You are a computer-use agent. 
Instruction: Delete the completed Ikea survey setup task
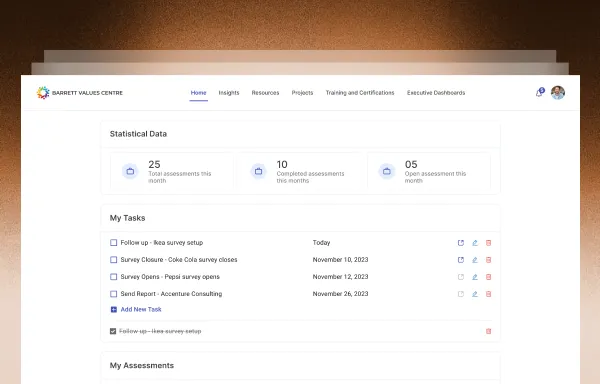coord(489,331)
